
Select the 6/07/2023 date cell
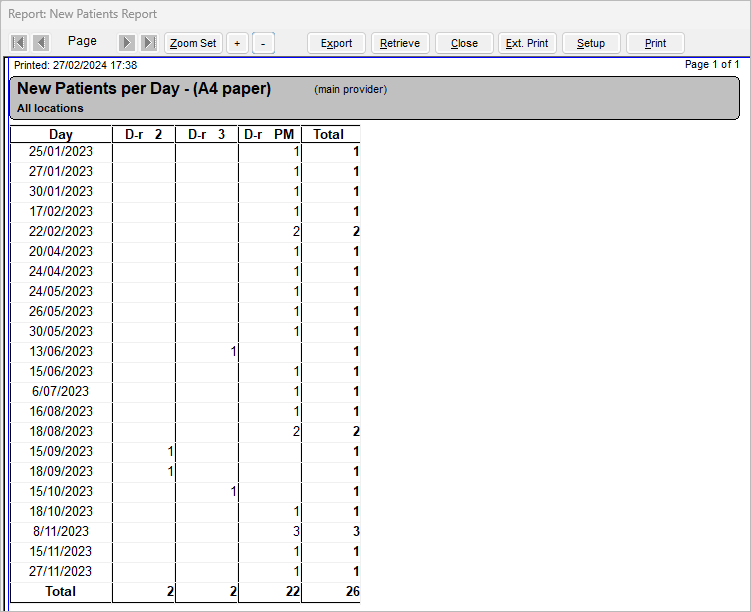pos(61,391)
